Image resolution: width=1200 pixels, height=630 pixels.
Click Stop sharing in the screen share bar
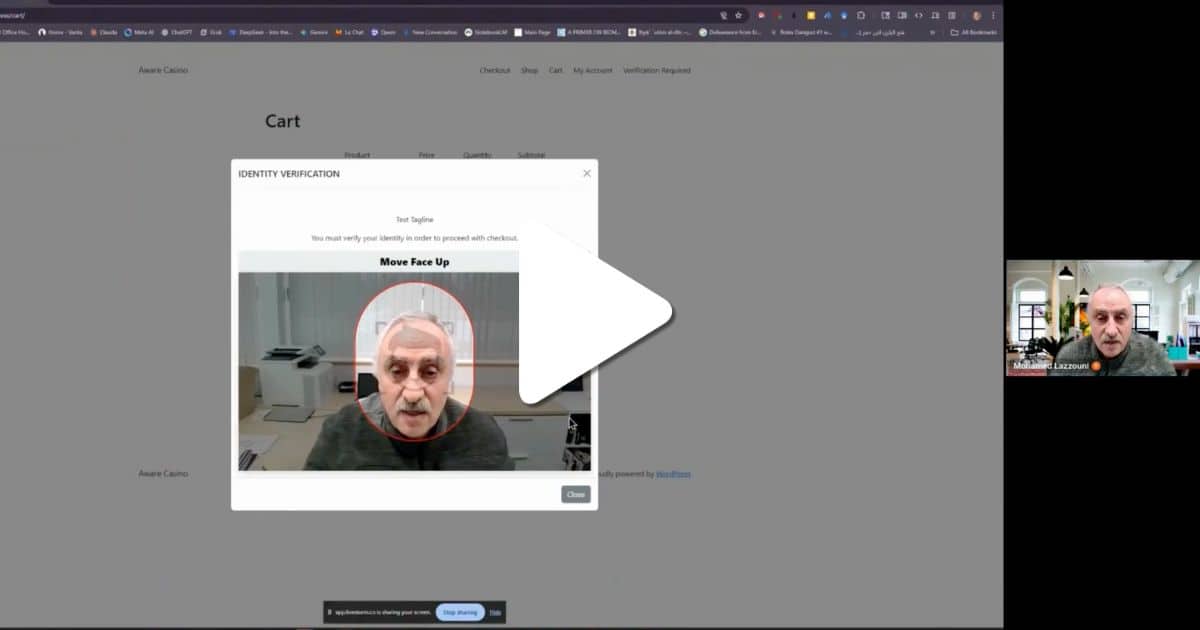coord(460,612)
